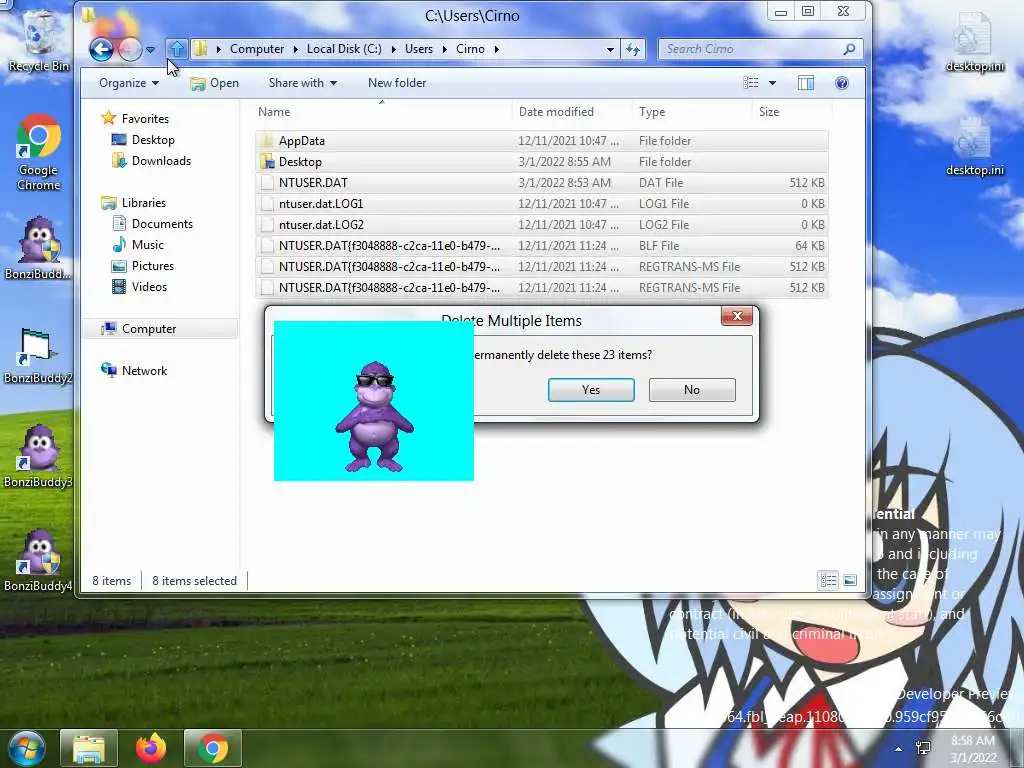Open Music library
Image resolution: width=1024 pixels, height=768 pixels.
pos(138,245)
